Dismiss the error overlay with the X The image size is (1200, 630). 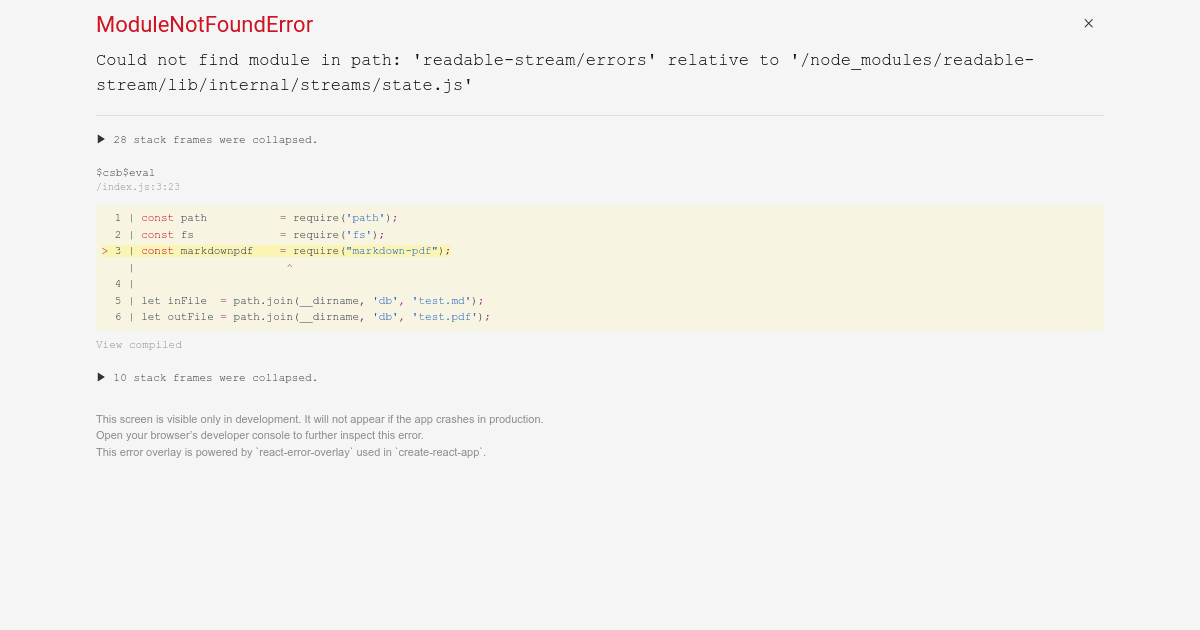1088,22
